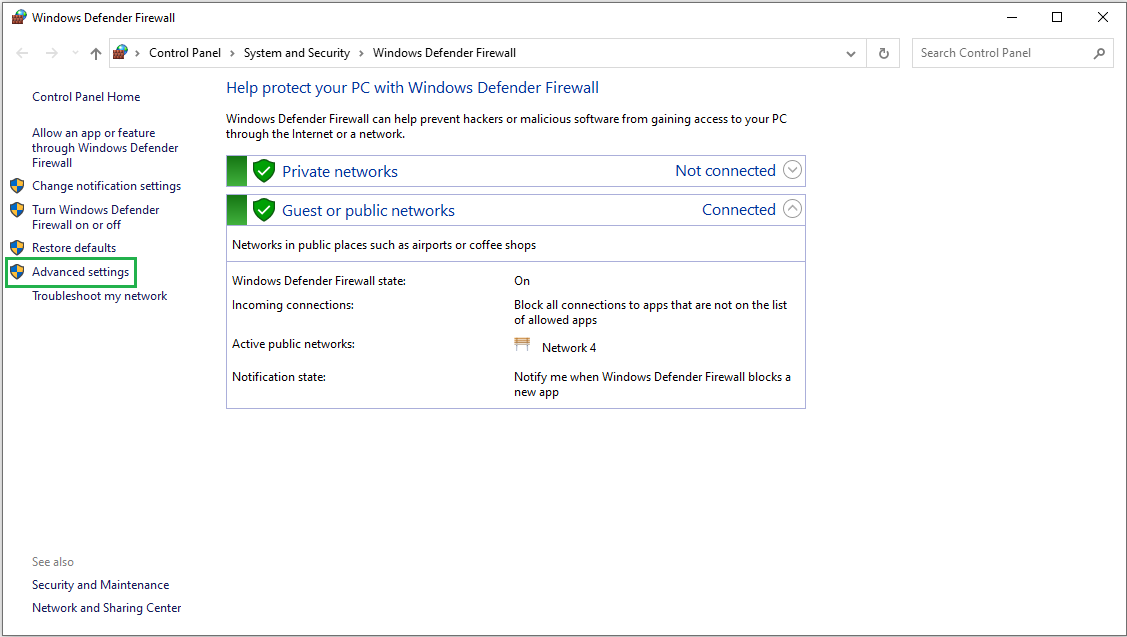Open Control Panel breadcrumb

[185, 53]
